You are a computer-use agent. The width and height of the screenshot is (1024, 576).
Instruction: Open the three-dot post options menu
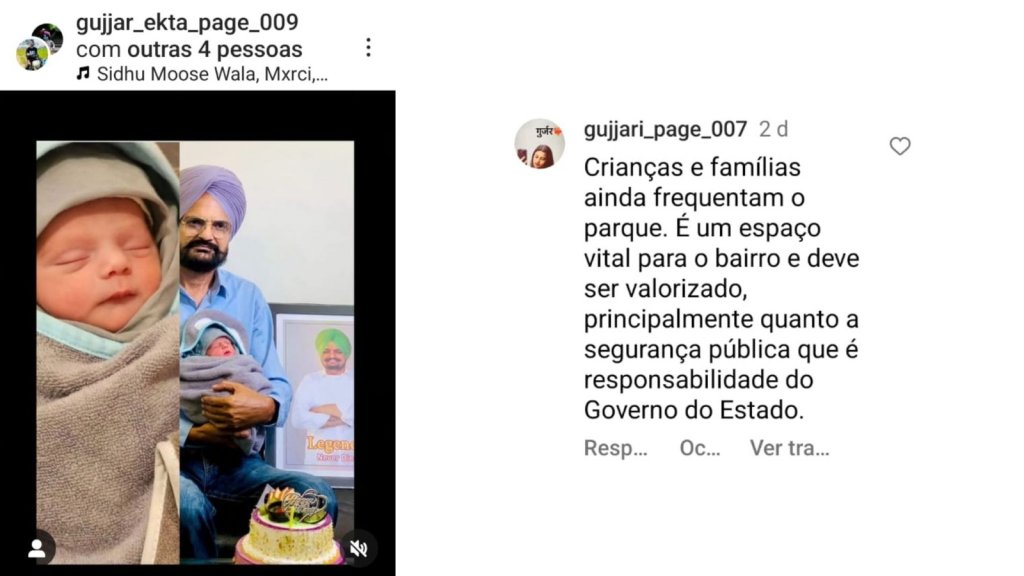(x=368, y=47)
